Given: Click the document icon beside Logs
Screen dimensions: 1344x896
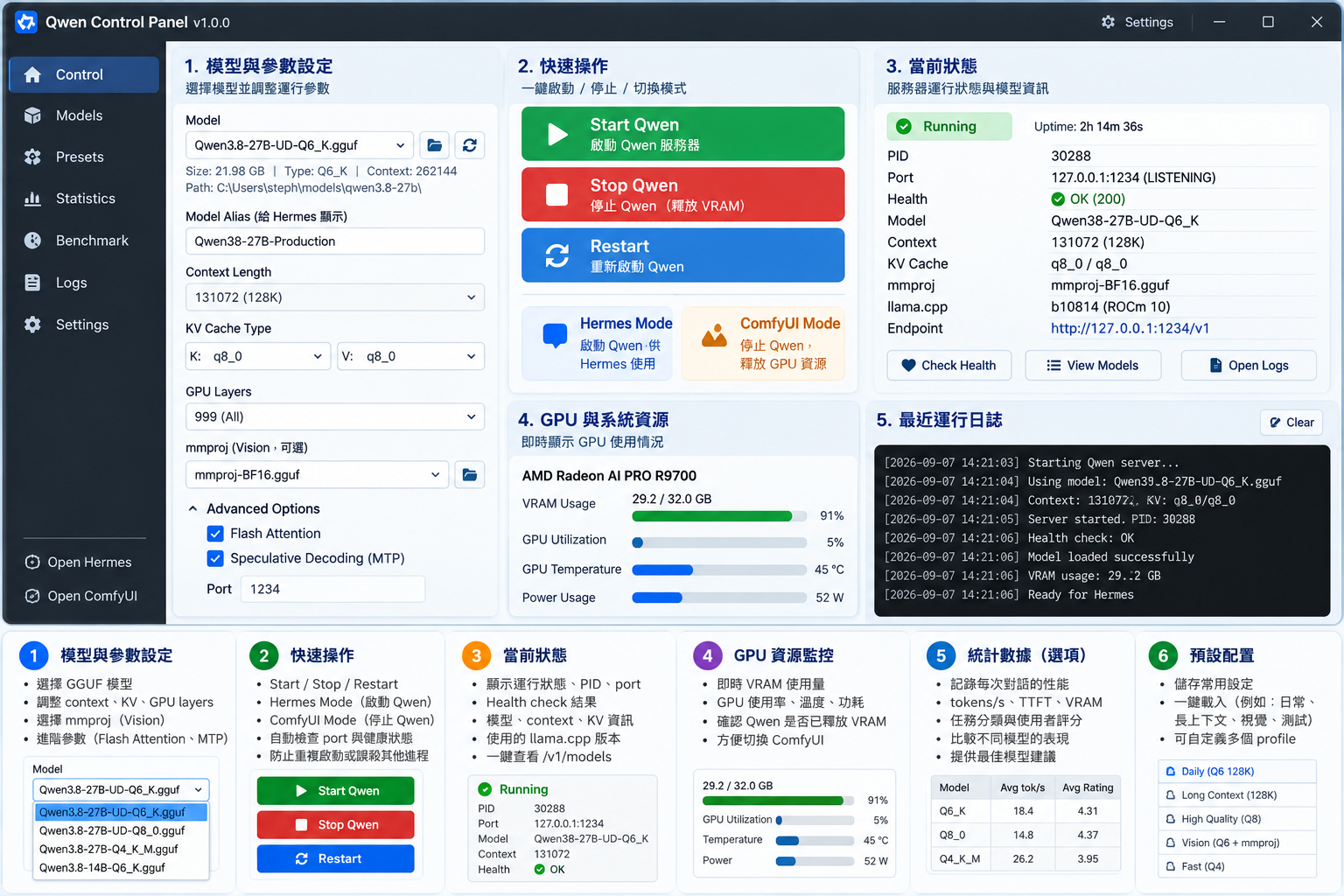Looking at the screenshot, I should pyautogui.click(x=32, y=283).
